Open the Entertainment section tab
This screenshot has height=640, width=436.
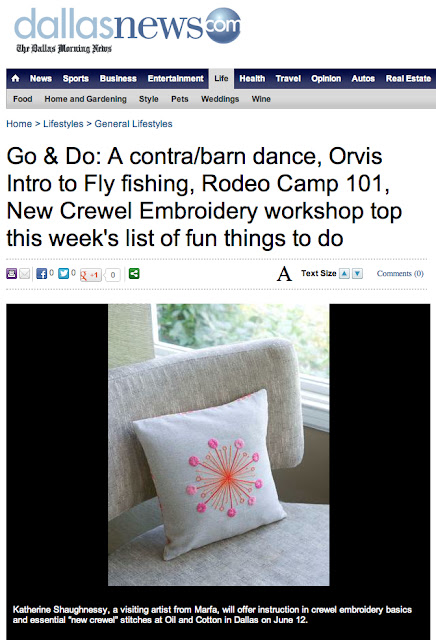[176, 78]
